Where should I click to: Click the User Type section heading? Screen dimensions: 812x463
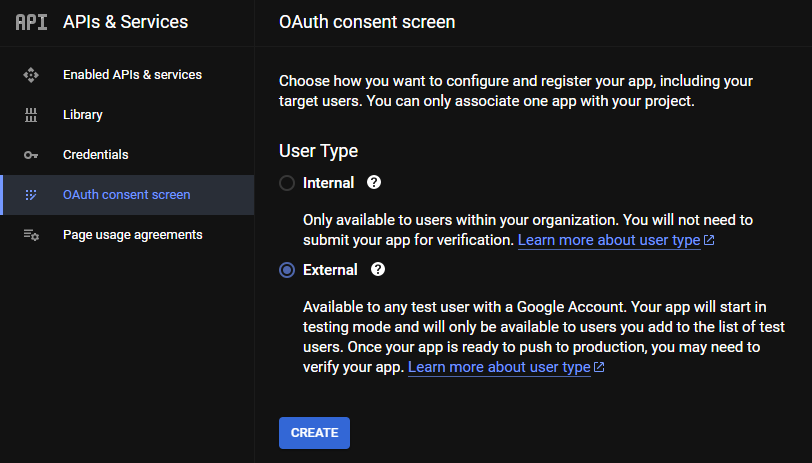tap(318, 151)
